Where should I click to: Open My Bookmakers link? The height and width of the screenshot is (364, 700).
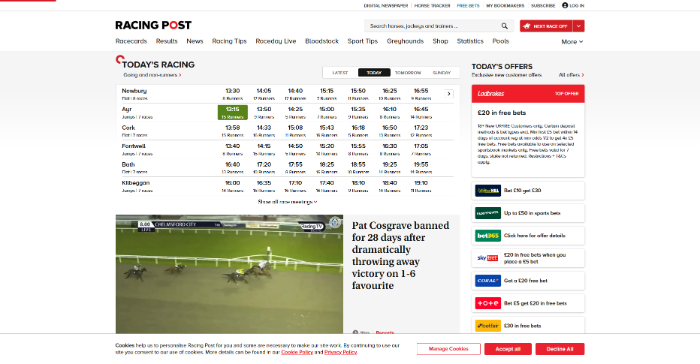click(505, 6)
